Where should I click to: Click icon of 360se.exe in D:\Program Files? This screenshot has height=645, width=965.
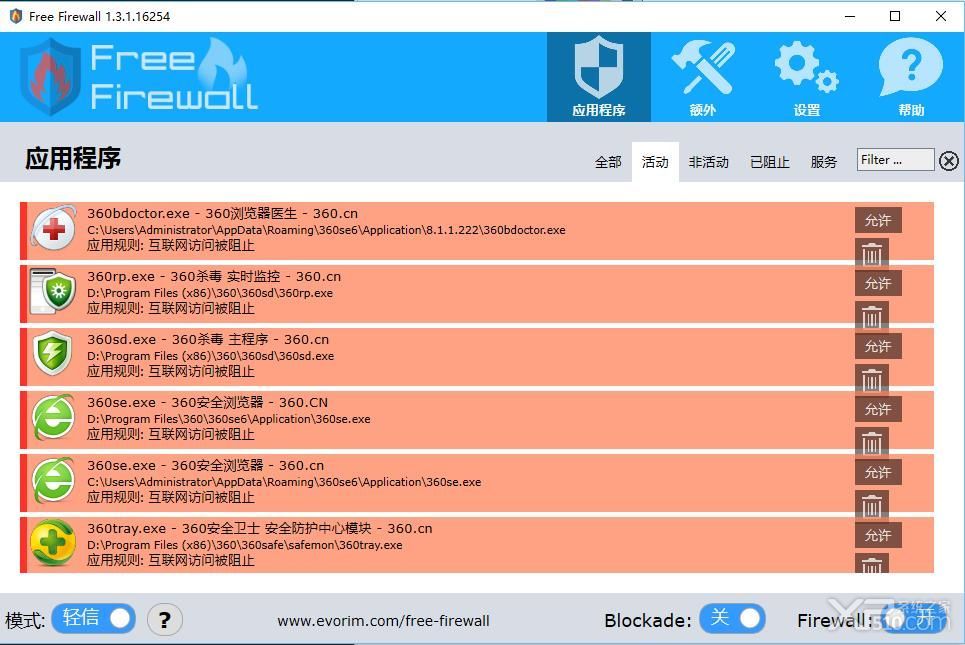coord(54,417)
